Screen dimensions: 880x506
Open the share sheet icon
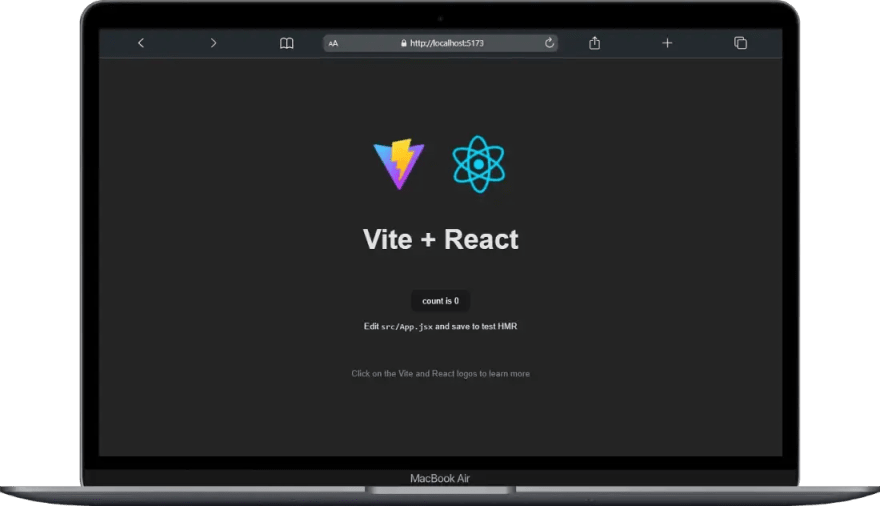(x=594, y=43)
